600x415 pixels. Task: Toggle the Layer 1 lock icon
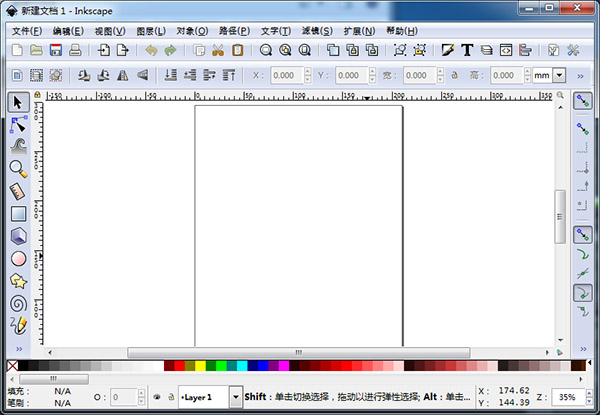click(171, 397)
